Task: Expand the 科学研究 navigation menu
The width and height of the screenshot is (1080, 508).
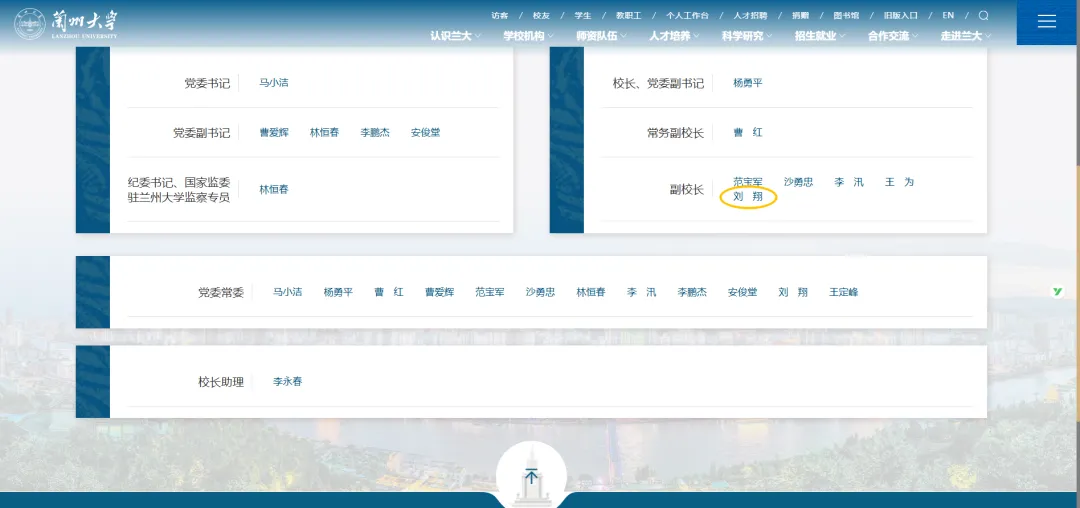Action: (747, 36)
